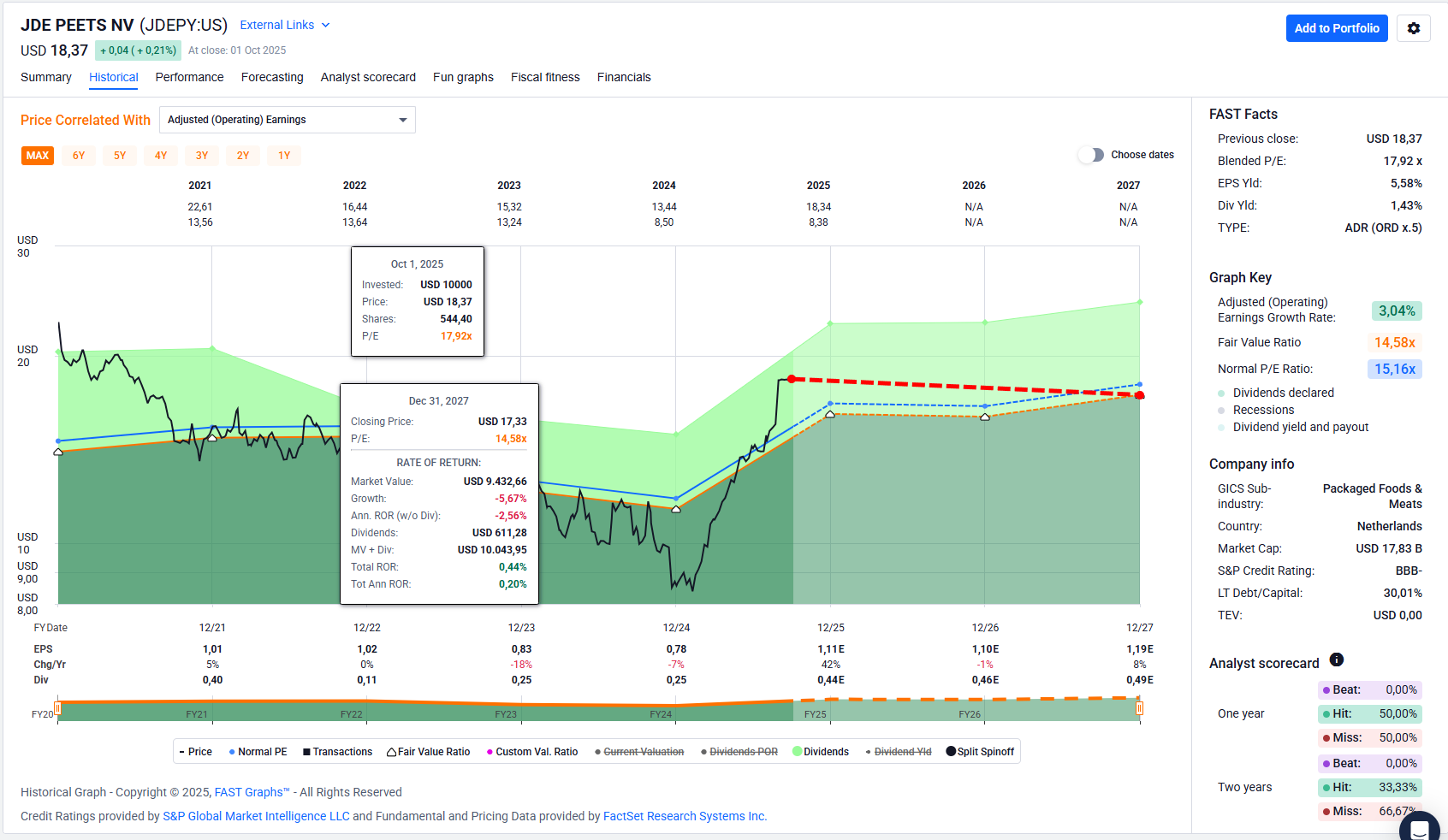The height and width of the screenshot is (840, 1448).
Task: Click the Transactions square legend icon
Action: (306, 752)
